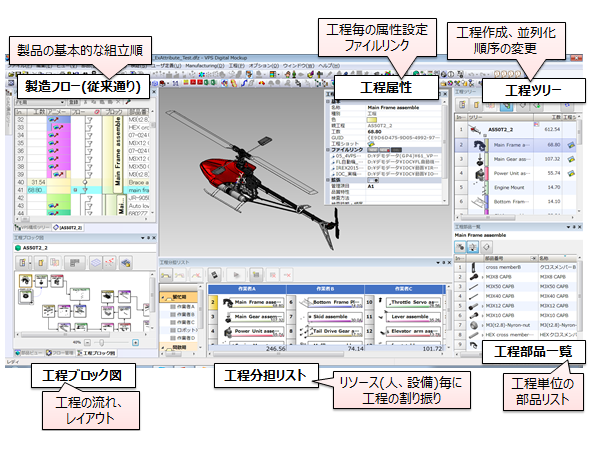The width and height of the screenshot is (600, 450).
Task: Switch to the VPS構成ツリー tab
Action: point(33,227)
